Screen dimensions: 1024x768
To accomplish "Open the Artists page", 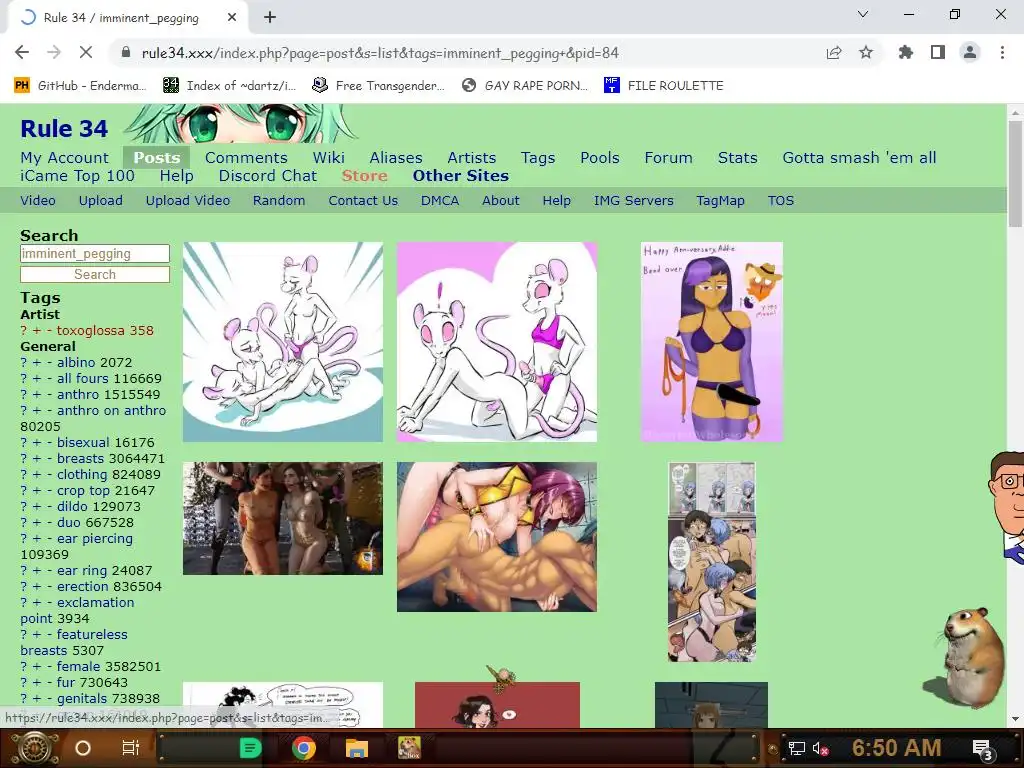I will pos(472,157).
